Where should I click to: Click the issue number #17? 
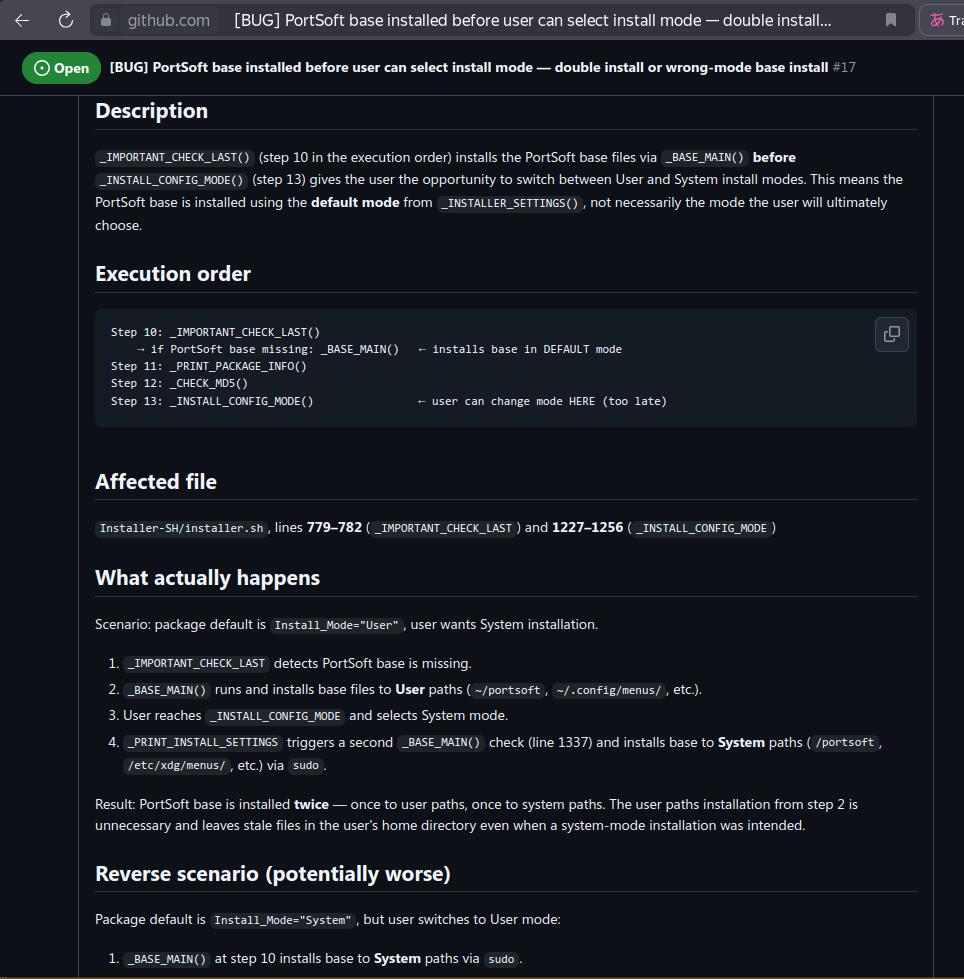tap(844, 67)
